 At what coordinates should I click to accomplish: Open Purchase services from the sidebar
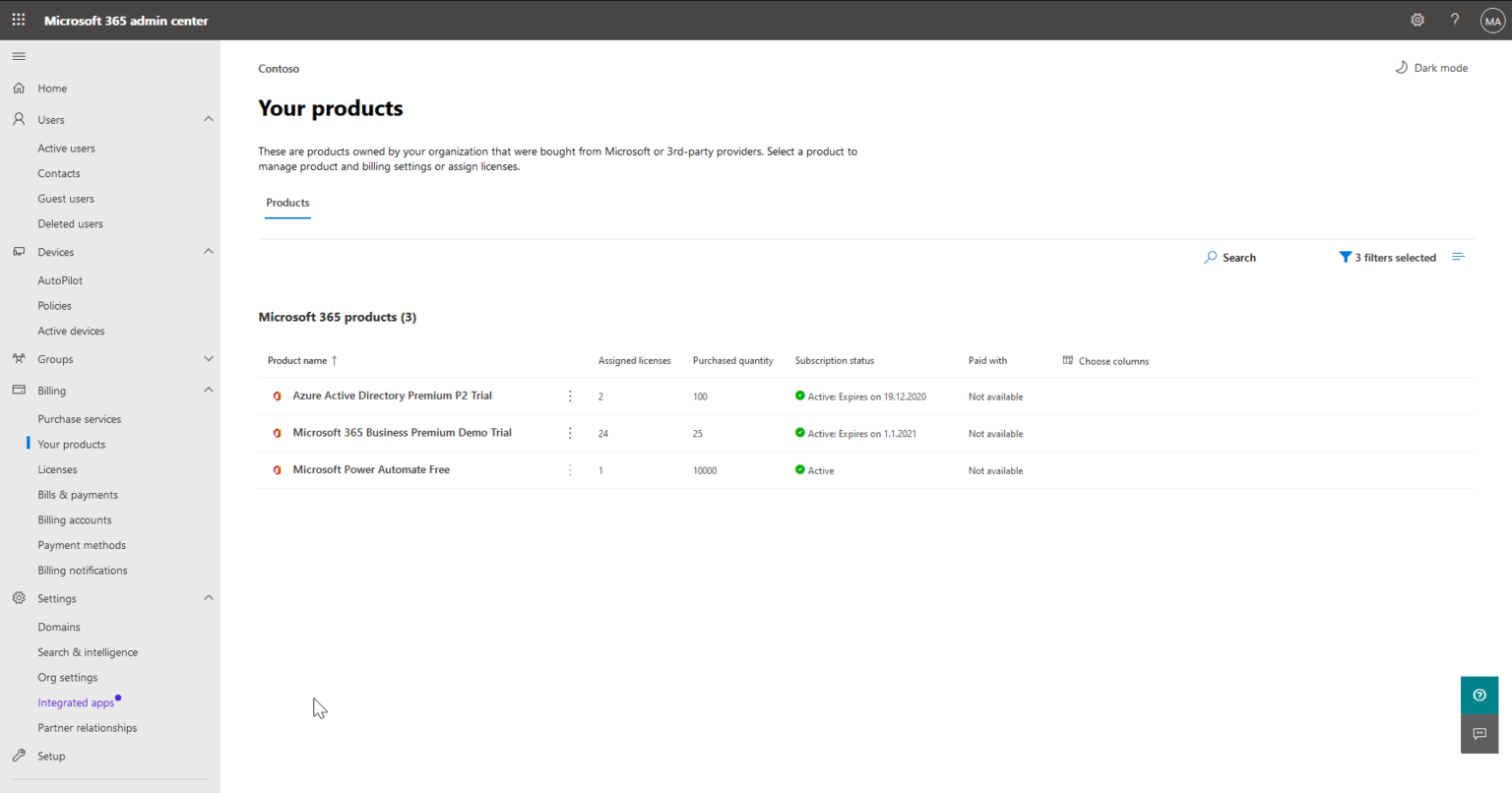pos(79,418)
